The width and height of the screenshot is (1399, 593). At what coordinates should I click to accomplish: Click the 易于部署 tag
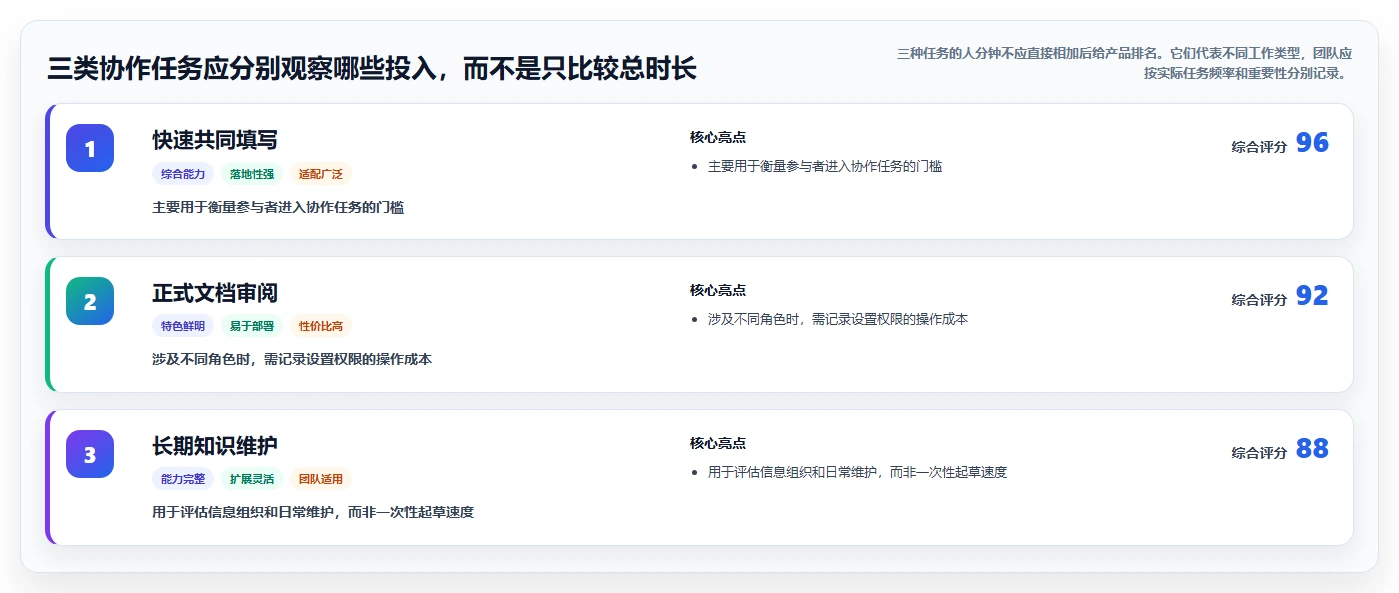pos(252,326)
